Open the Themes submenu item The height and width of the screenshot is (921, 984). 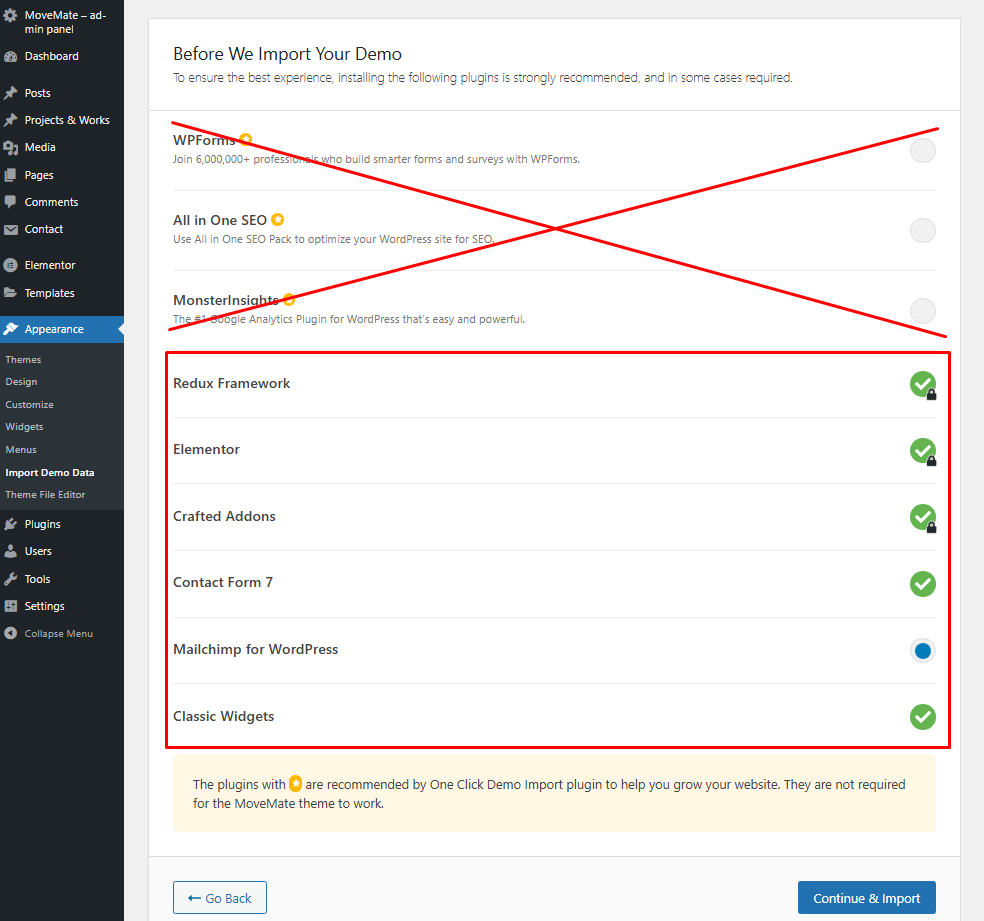[x=23, y=359]
